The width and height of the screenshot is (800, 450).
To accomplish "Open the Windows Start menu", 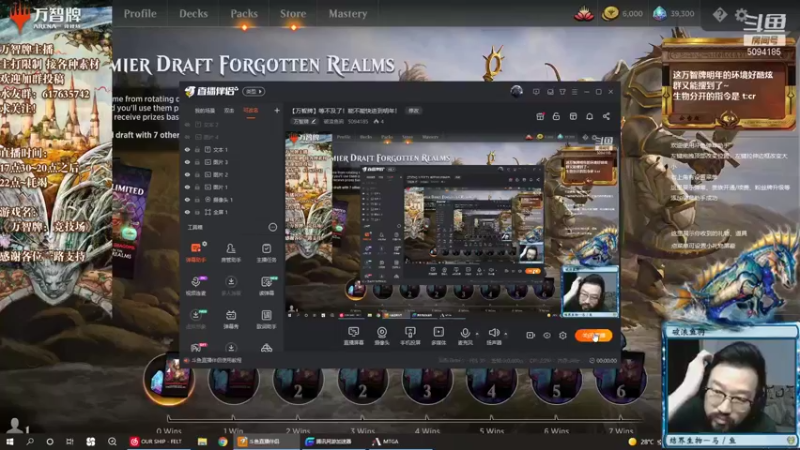I will (x=9, y=441).
